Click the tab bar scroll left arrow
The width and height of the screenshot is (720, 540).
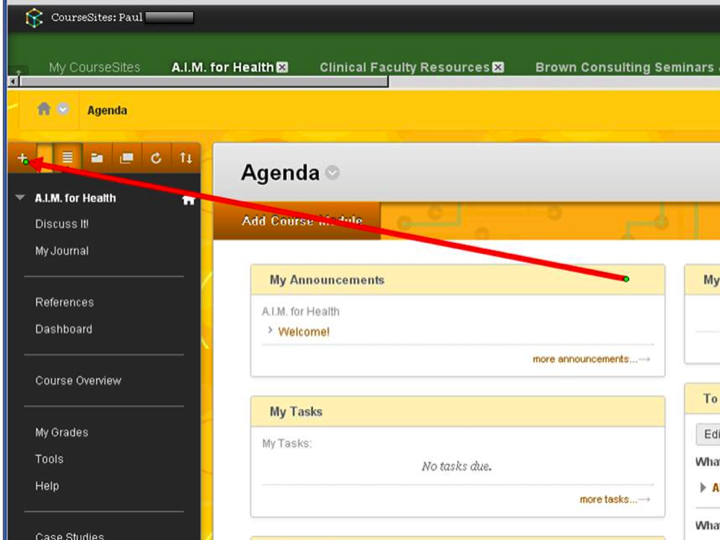(x=13, y=82)
